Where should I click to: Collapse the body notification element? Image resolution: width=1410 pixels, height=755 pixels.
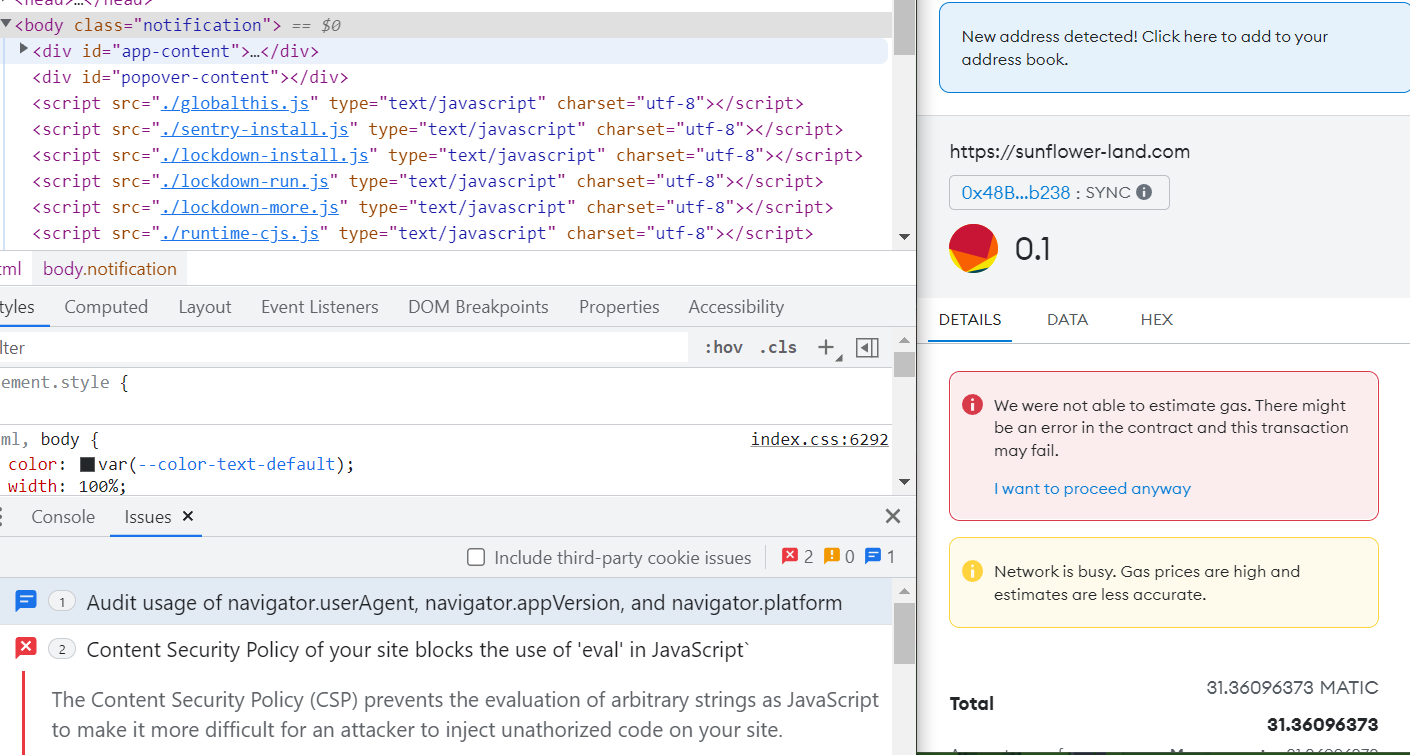tap(6, 23)
